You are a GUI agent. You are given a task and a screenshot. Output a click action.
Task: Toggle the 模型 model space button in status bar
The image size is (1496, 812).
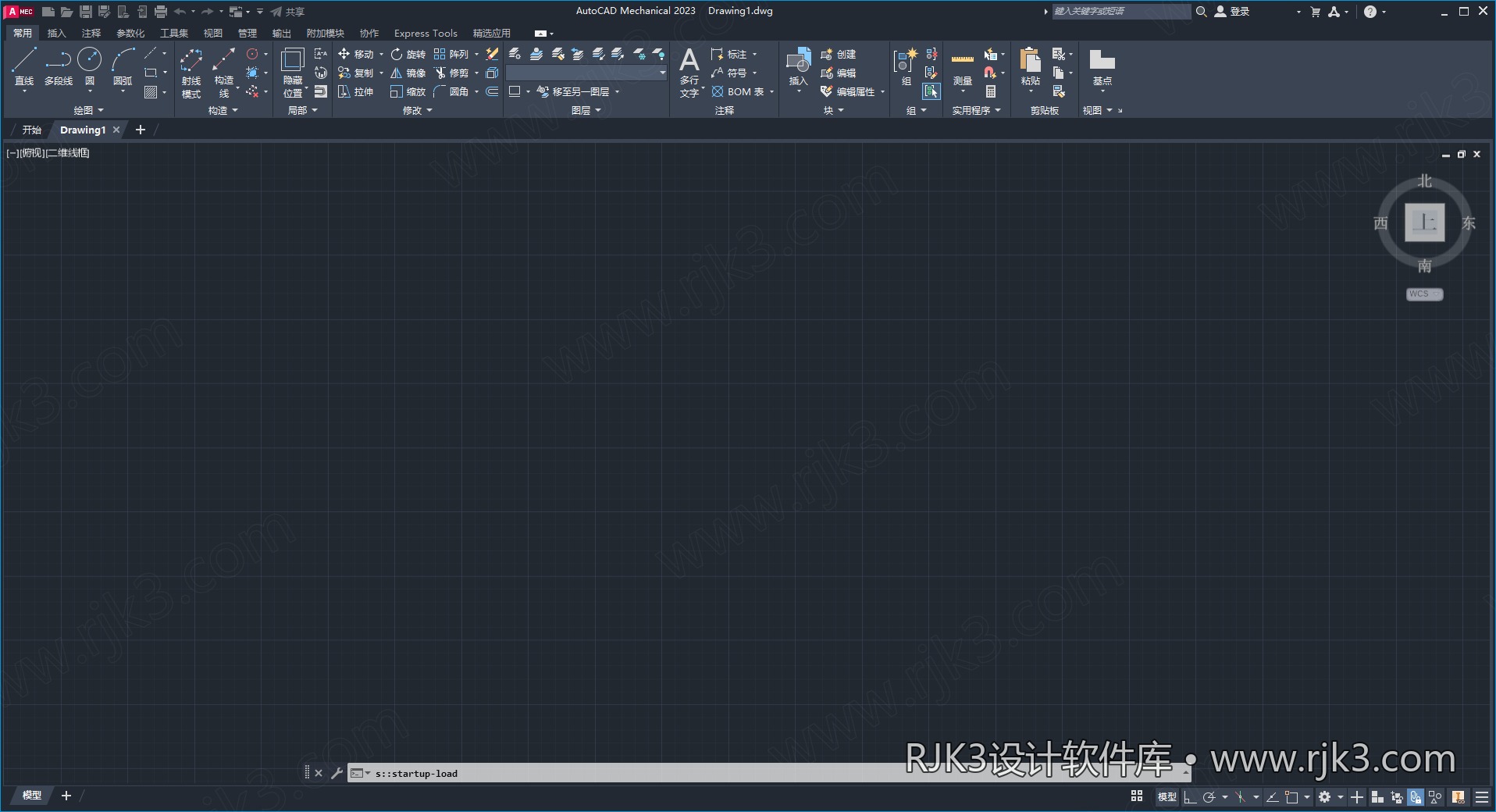tap(1167, 796)
